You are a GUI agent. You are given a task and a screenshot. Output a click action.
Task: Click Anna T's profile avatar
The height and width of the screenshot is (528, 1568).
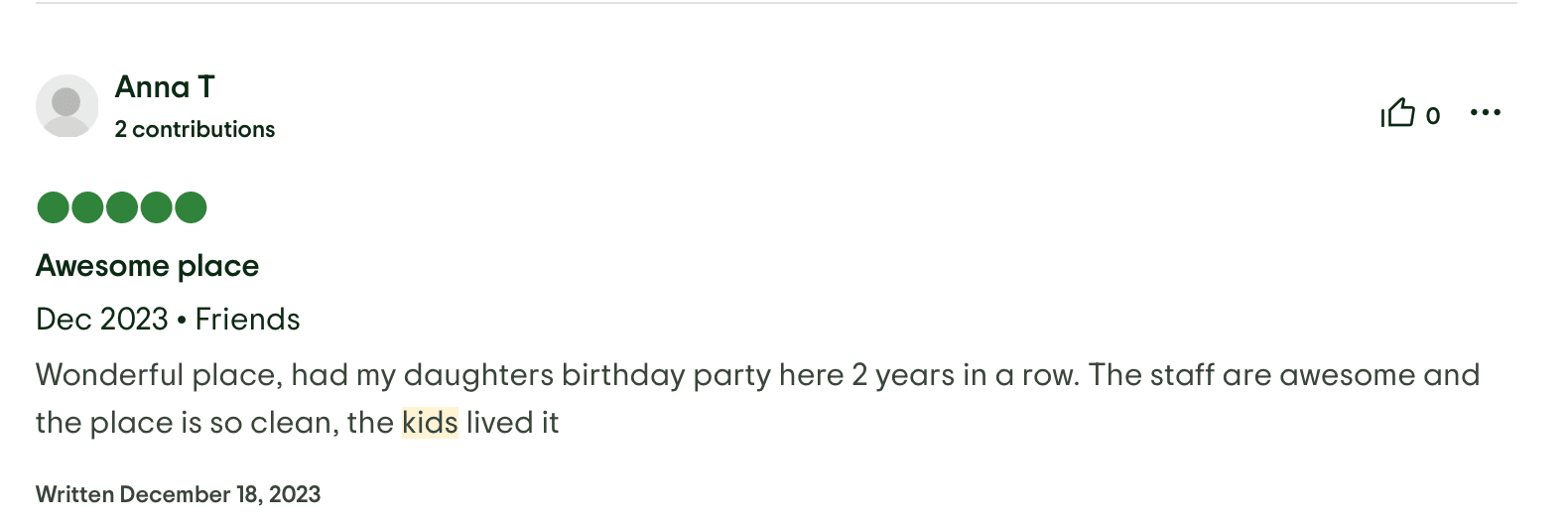click(x=66, y=106)
